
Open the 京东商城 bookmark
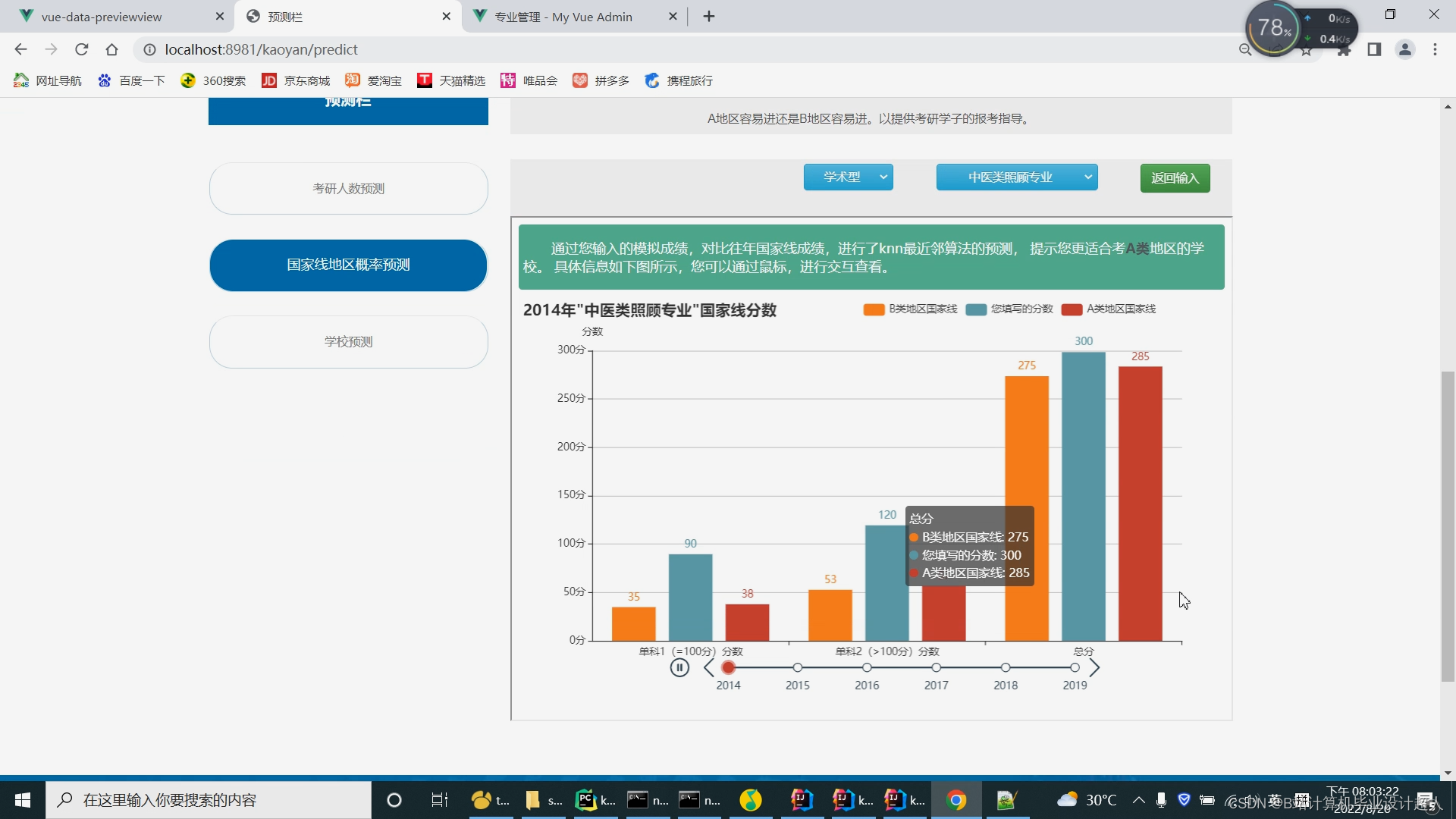tap(297, 80)
